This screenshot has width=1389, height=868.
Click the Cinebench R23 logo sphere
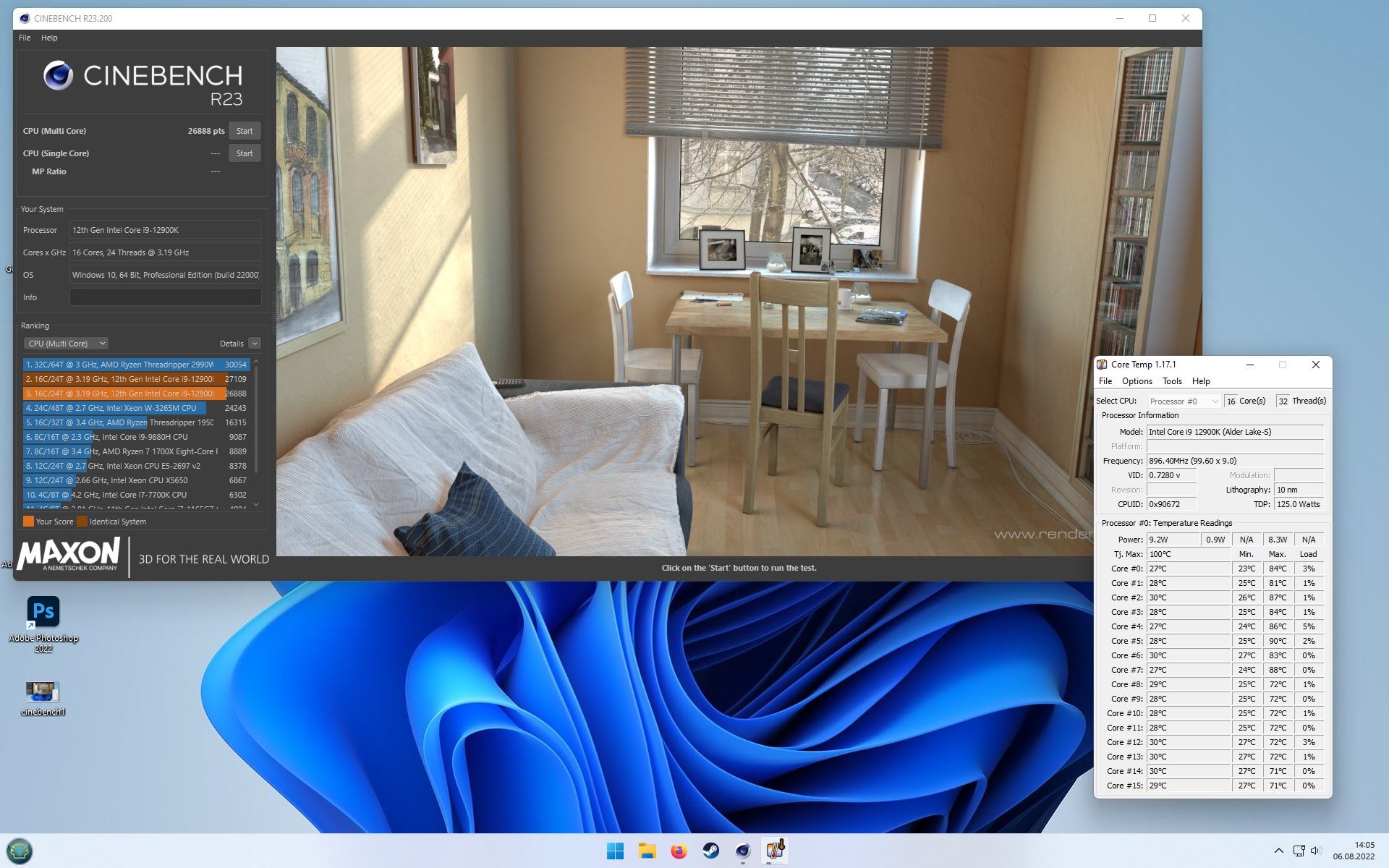pos(58,75)
